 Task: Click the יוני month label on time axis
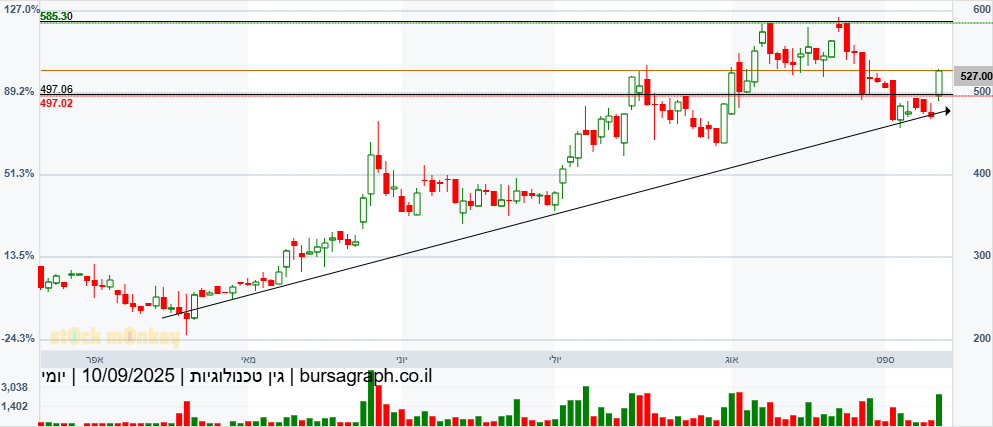[x=402, y=359]
